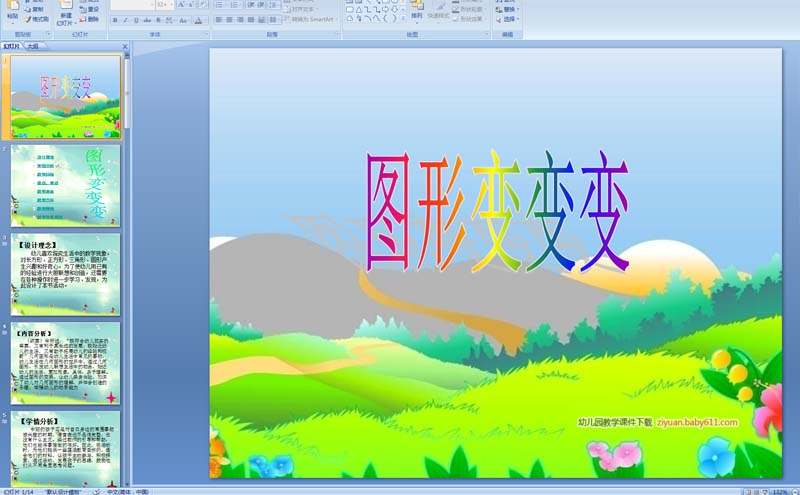Click the Clear Formatting icon
Screen dimensions: 800x495
[203, 5]
